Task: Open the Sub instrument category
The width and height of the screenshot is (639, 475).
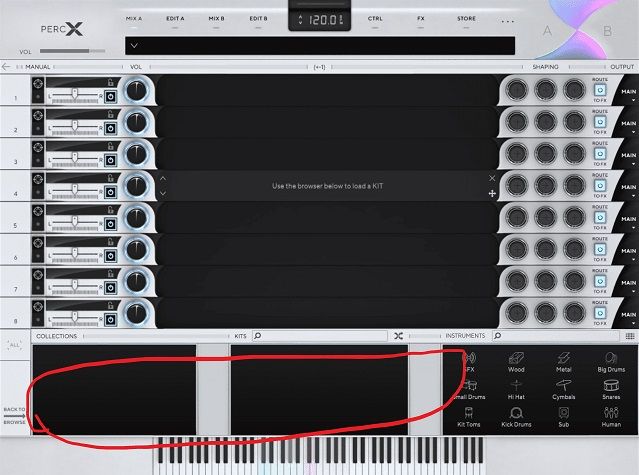Action: [564, 417]
